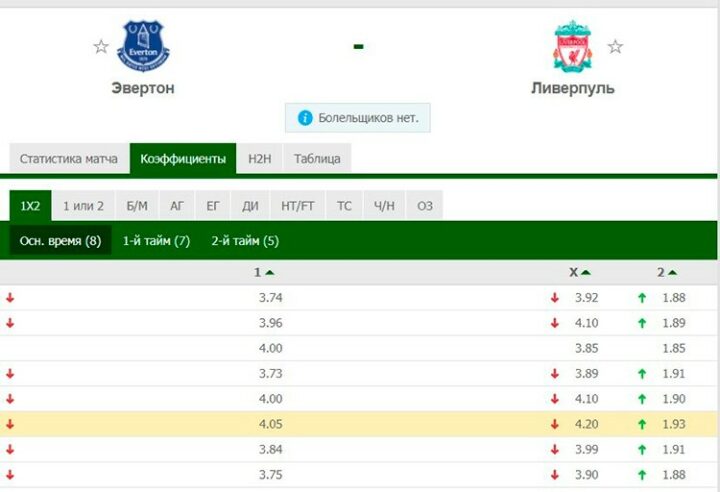Star Liverpool as favorite team
Viewport: 720px width, 492px height.
(615, 46)
